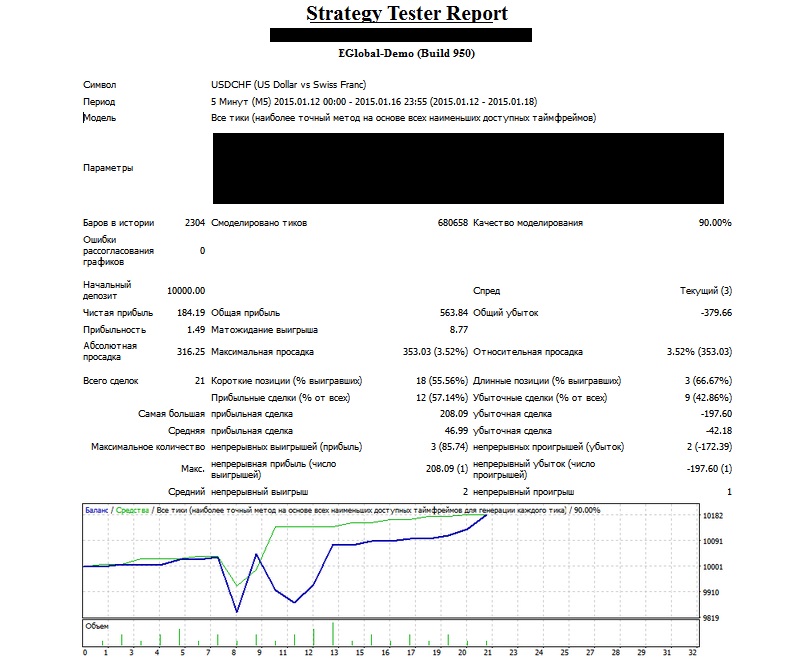
Task: Select the "Все тики (наиболее точный метод…)" model value
Action: click(403, 118)
